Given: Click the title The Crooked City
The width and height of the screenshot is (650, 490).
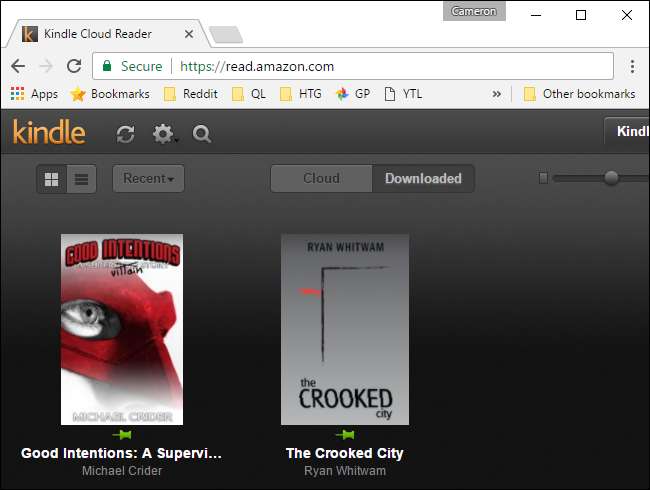Looking at the screenshot, I should pos(344,453).
